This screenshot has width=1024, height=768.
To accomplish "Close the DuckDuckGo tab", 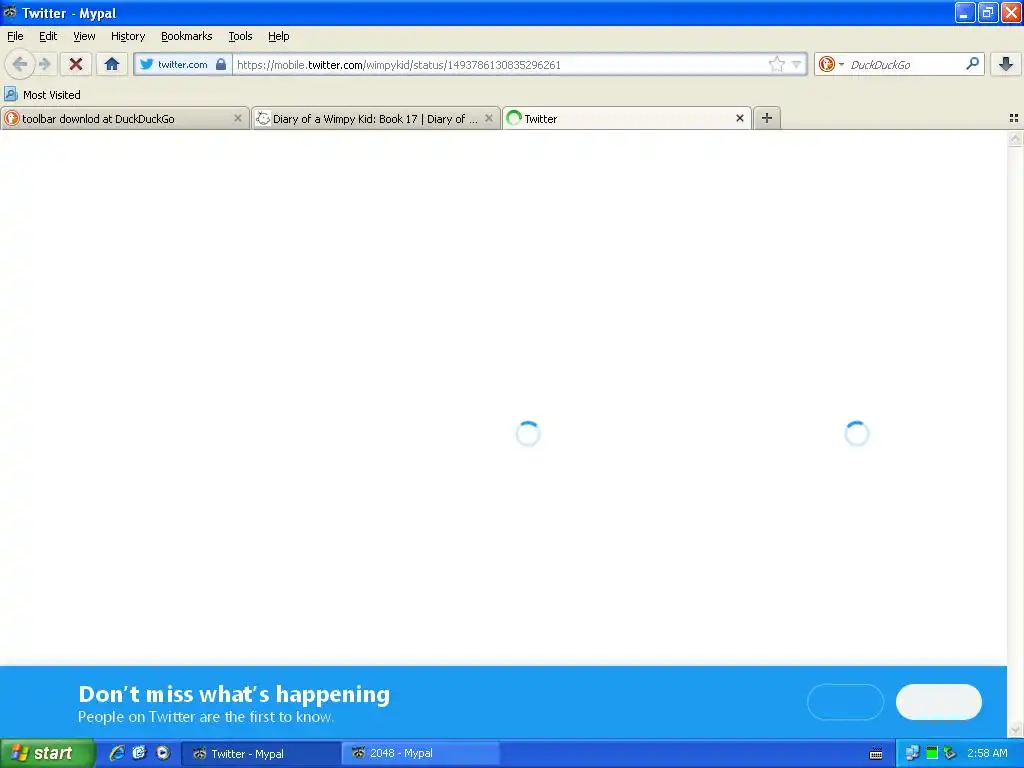I will (238, 118).
